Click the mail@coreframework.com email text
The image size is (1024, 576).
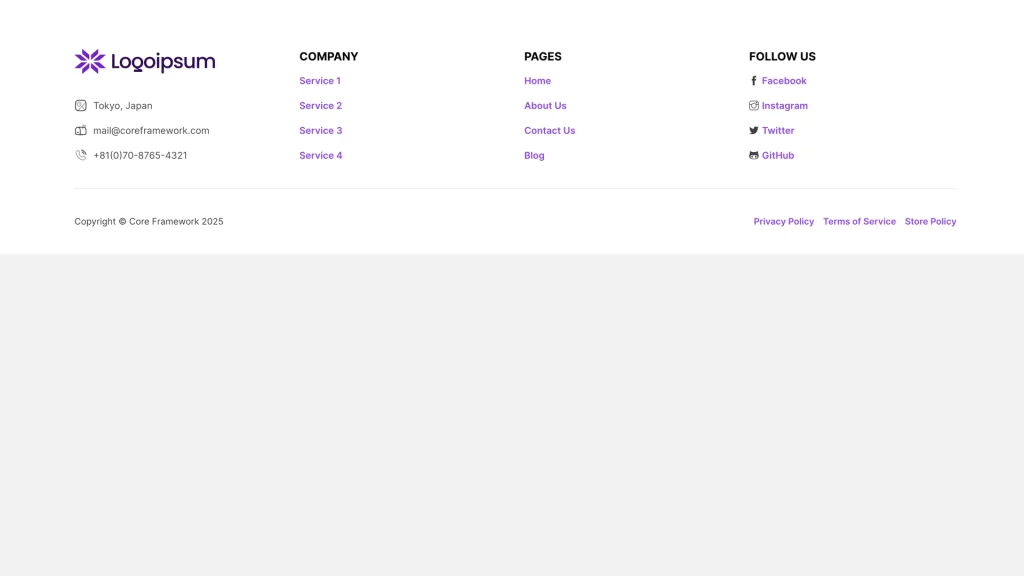click(151, 131)
